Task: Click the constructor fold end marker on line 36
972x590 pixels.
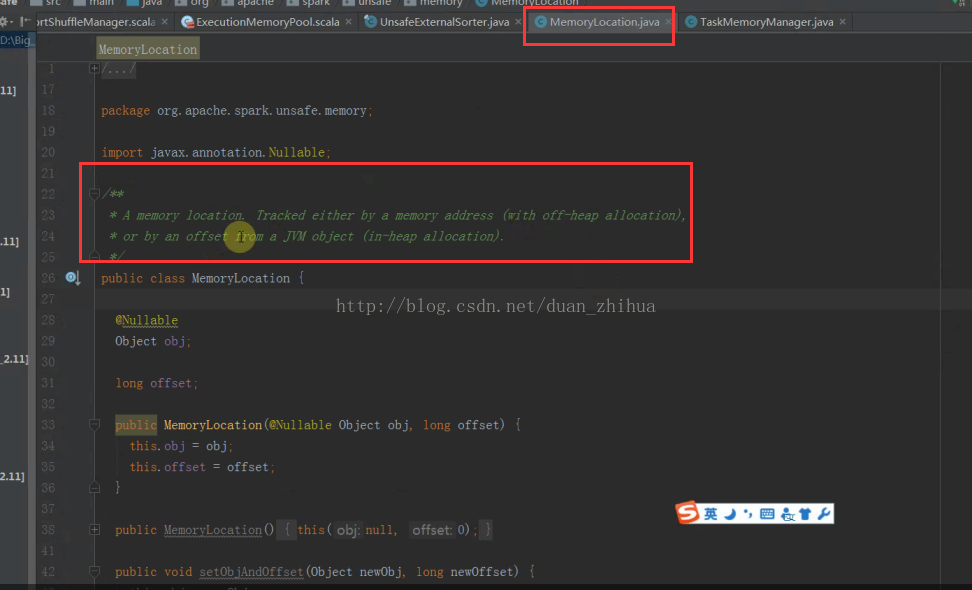Action: (94, 488)
